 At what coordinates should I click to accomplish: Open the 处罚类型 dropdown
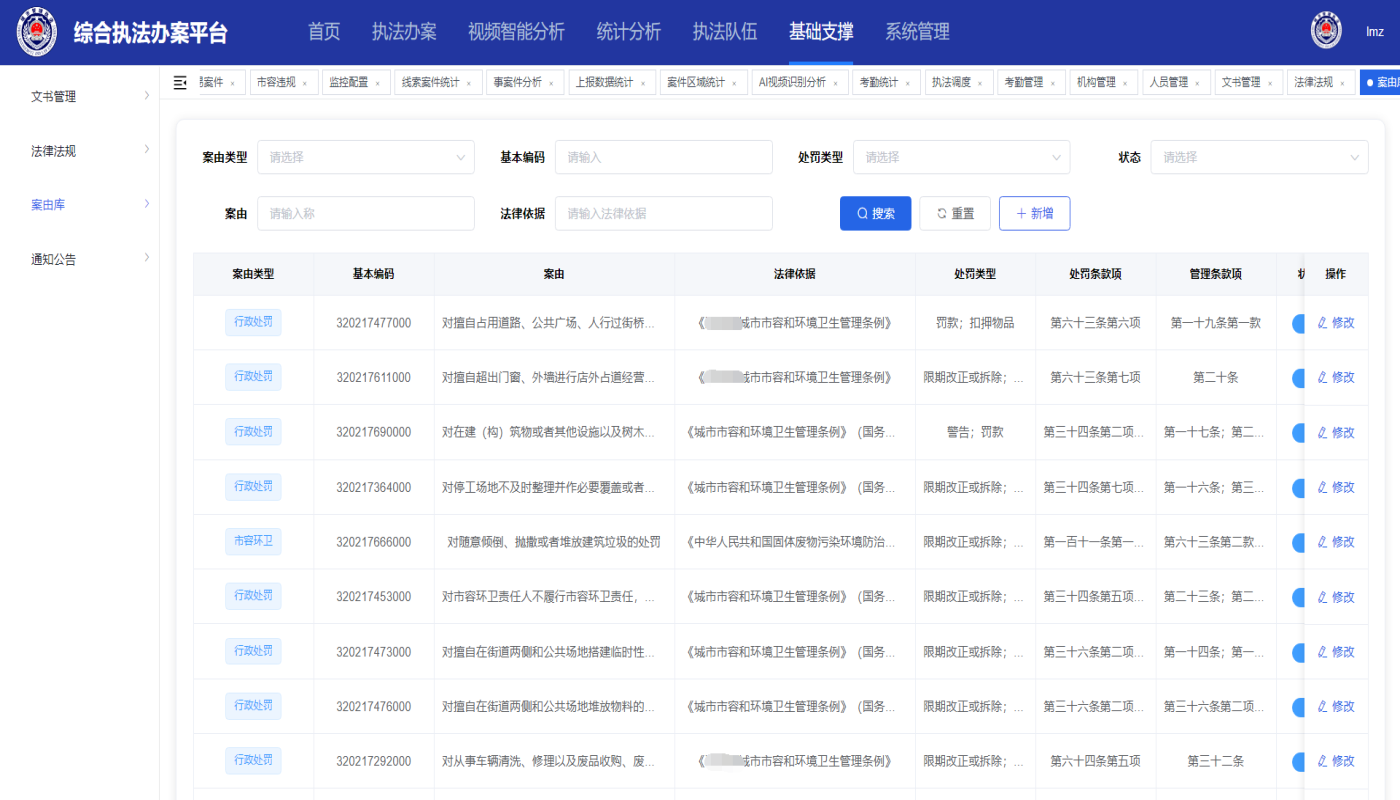point(961,157)
